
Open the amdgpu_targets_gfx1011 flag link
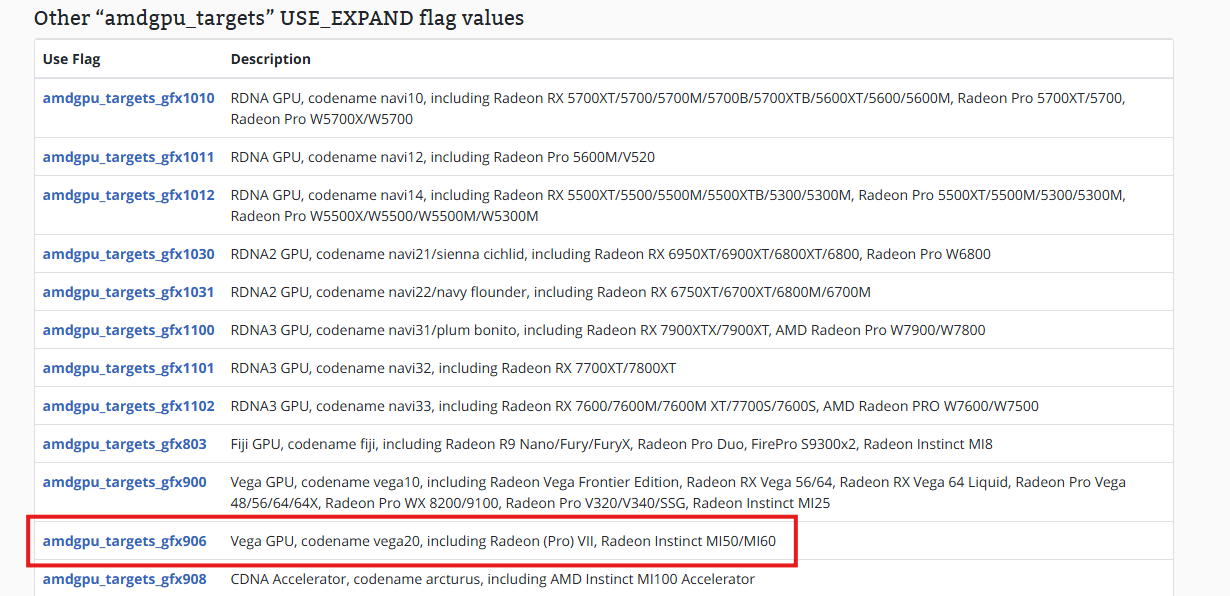point(128,157)
